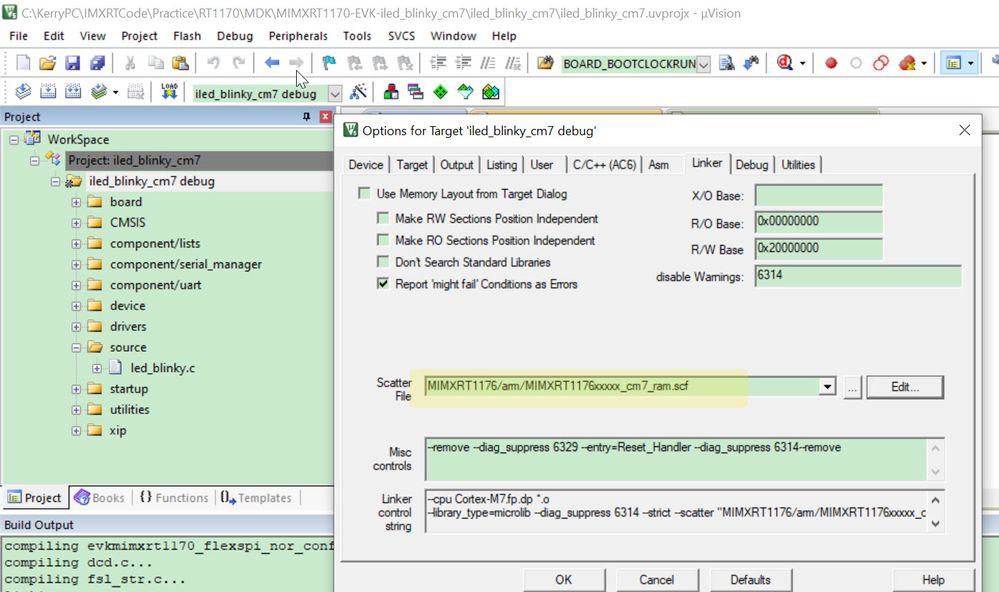Start debug session with the magnifier d icon
The width and height of the screenshot is (999, 592).
[x=785, y=63]
